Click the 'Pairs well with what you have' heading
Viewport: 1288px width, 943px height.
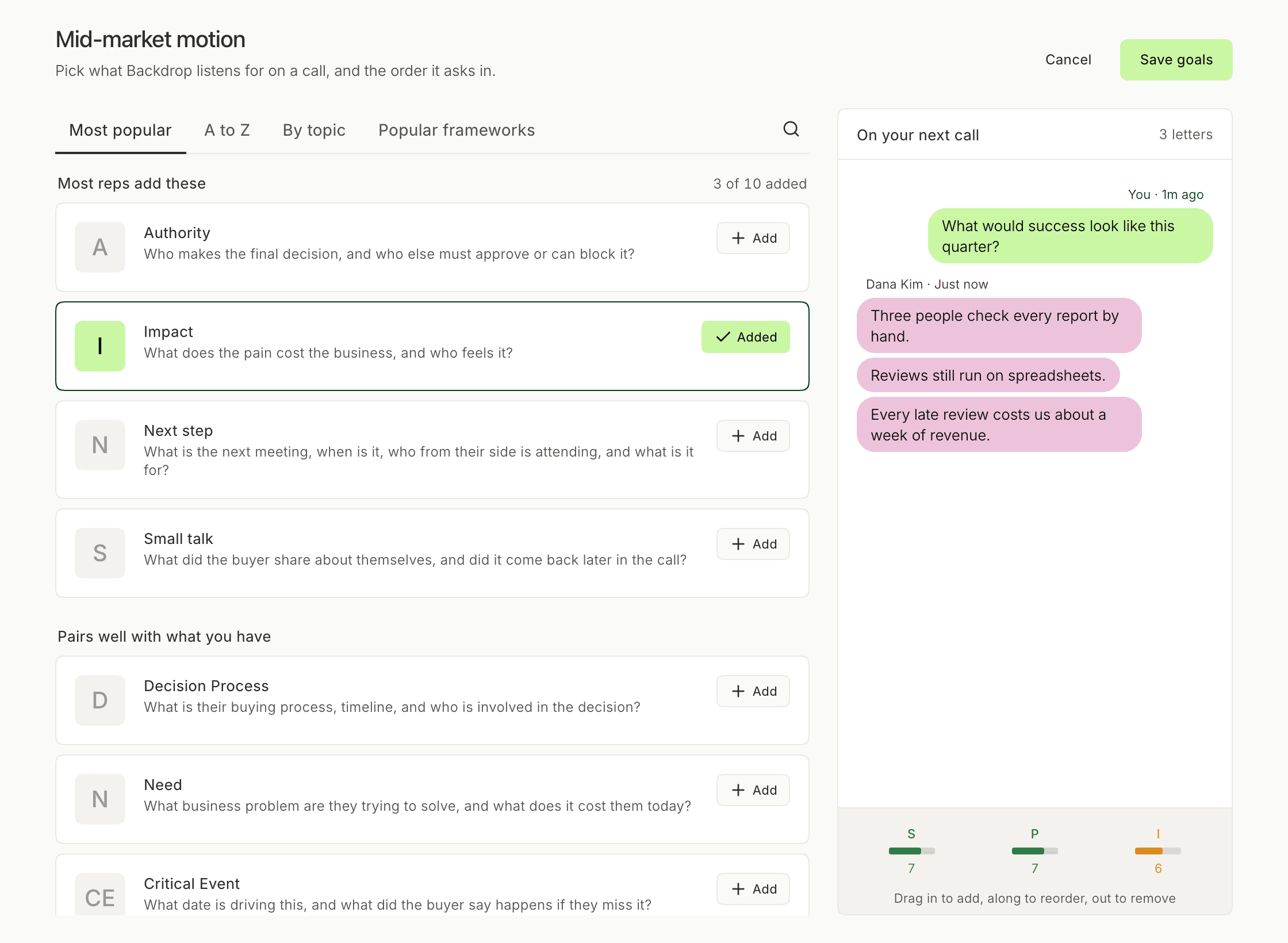pyautogui.click(x=164, y=637)
